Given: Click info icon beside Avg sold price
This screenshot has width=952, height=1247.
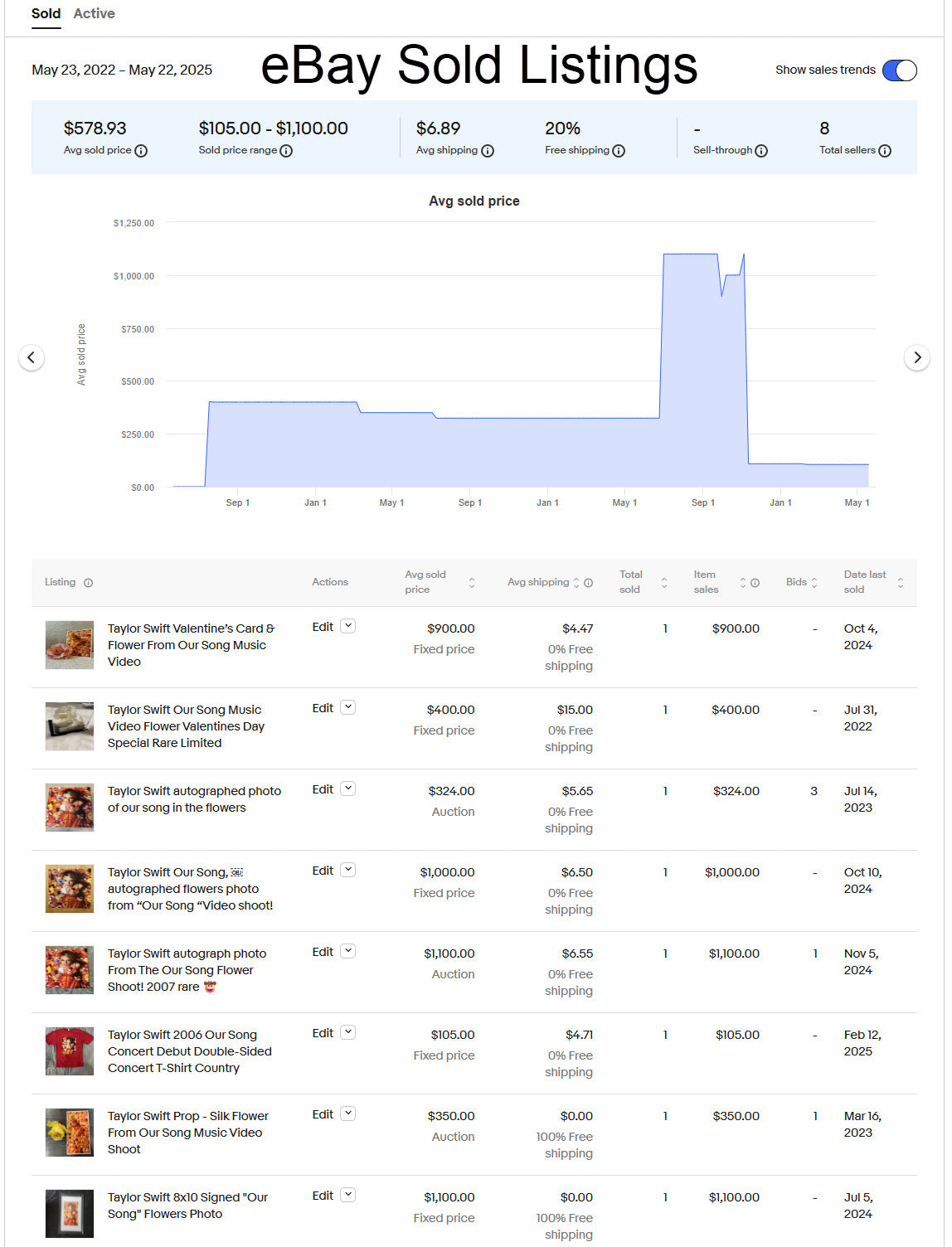Looking at the screenshot, I should 141,151.
